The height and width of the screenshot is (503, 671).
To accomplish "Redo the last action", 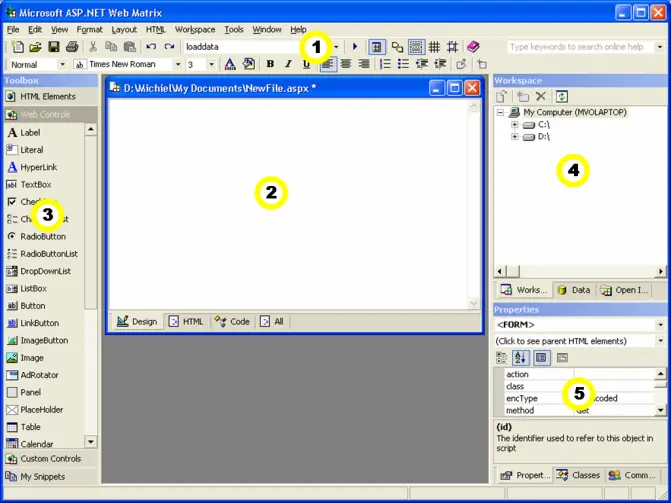I will [x=169, y=47].
